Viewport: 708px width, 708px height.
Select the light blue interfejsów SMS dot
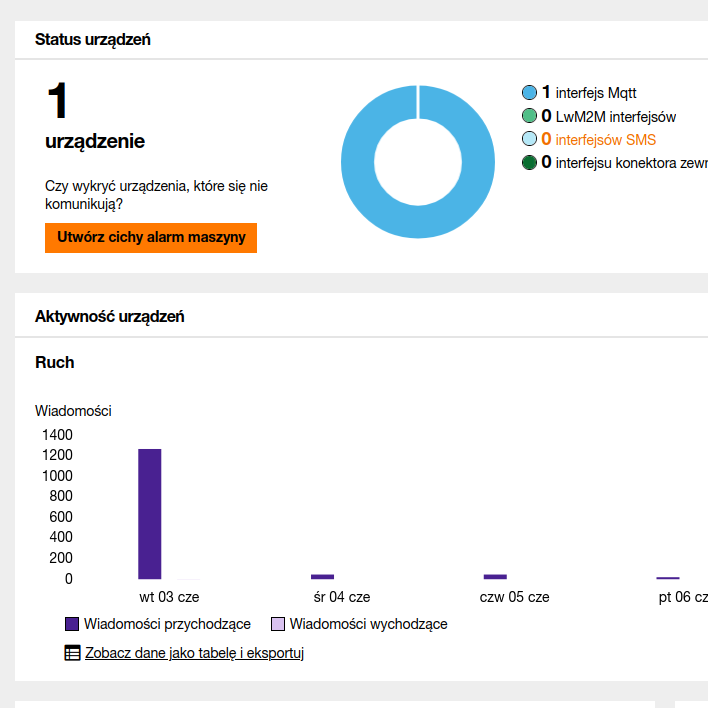tap(529, 139)
